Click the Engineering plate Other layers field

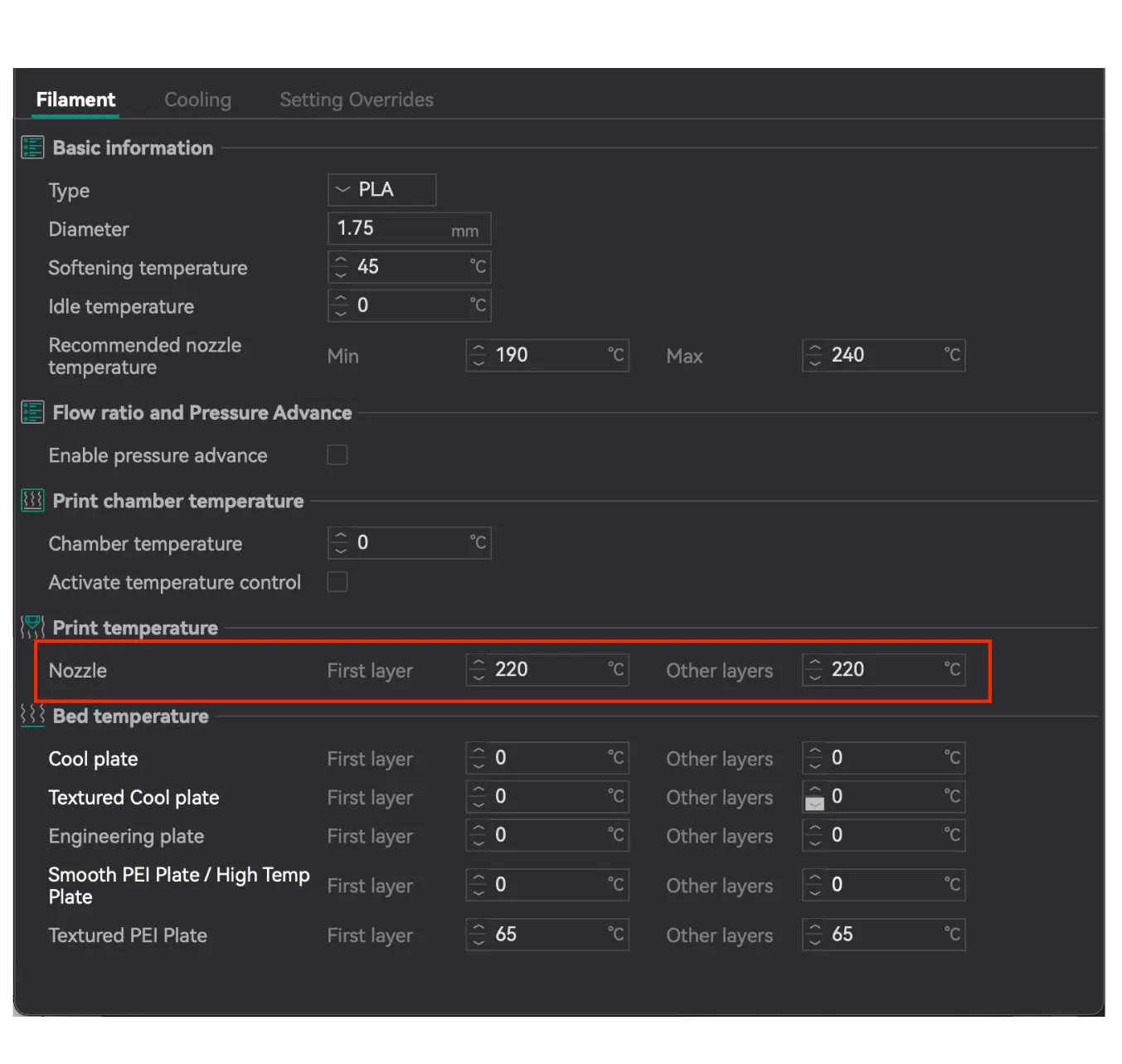tap(884, 835)
